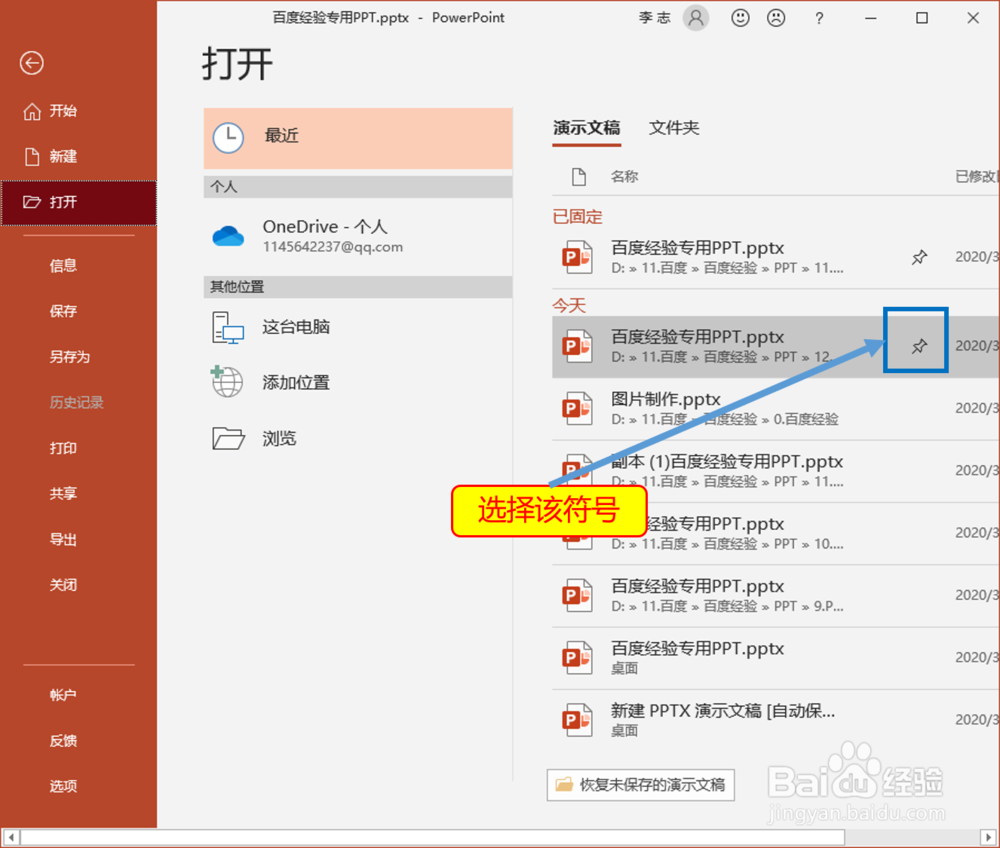Click the back arrow to exit Open view
Viewport: 1000px width, 848px height.
(x=31, y=63)
